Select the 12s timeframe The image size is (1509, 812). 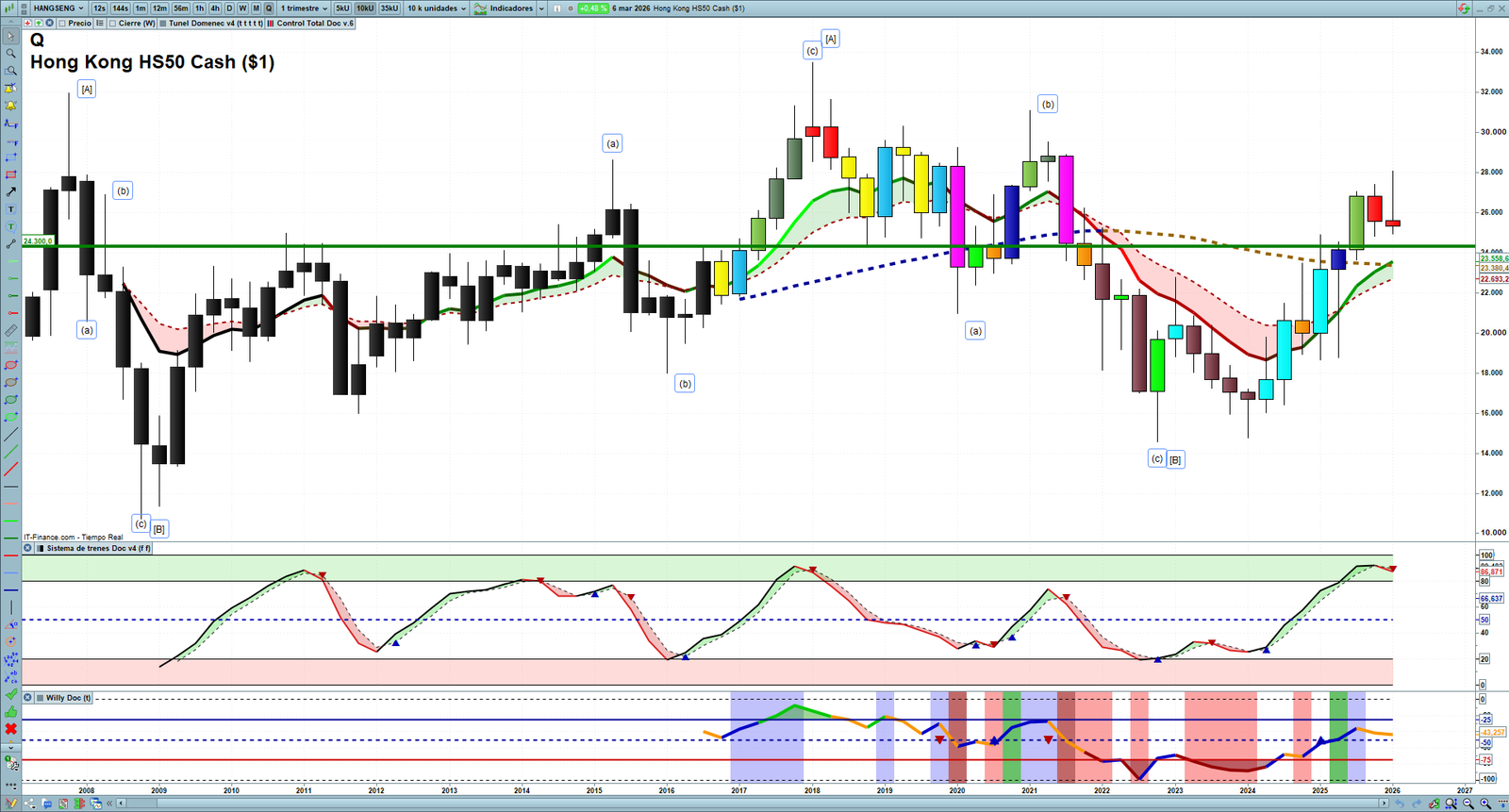[x=100, y=8]
